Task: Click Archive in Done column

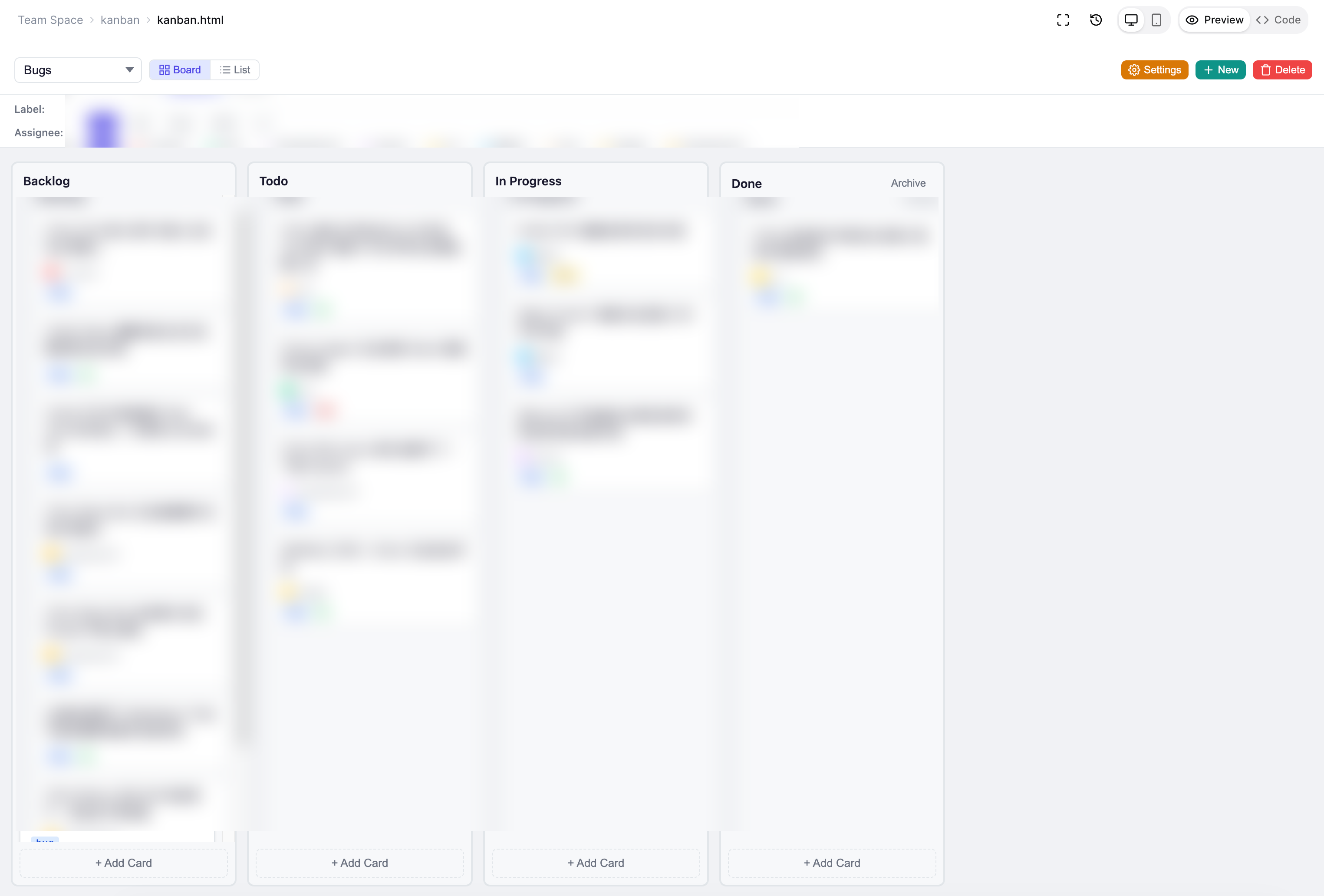Action: (908, 183)
